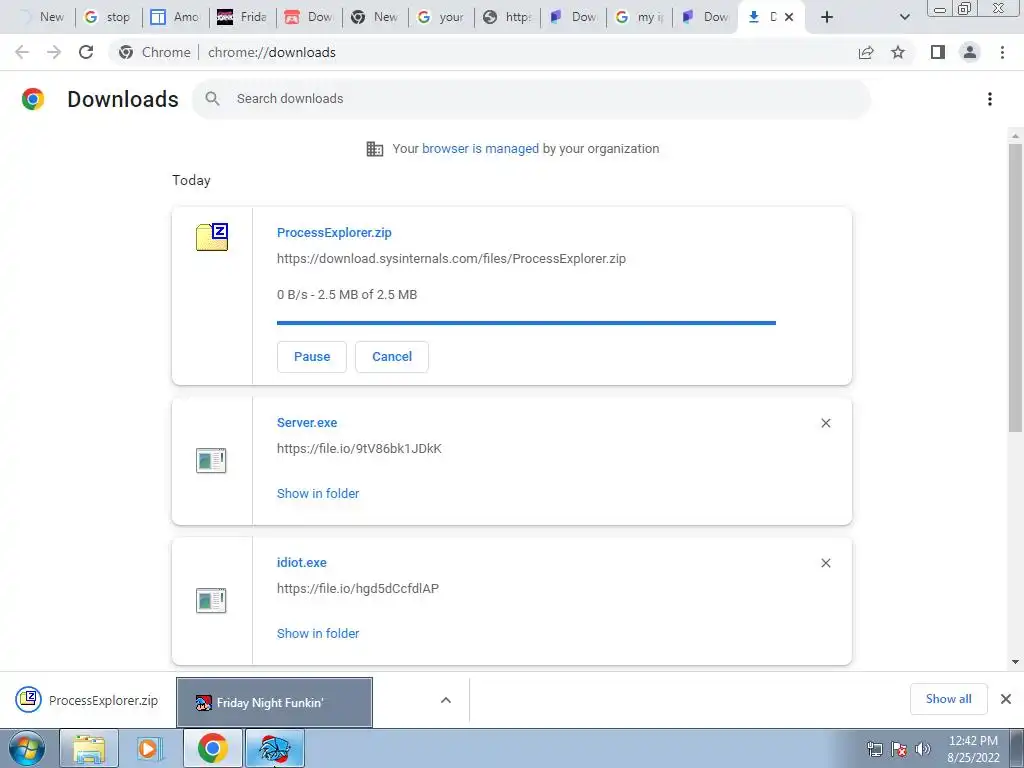Click the browser forward arrow
This screenshot has width=1024, height=768.
[54, 52]
